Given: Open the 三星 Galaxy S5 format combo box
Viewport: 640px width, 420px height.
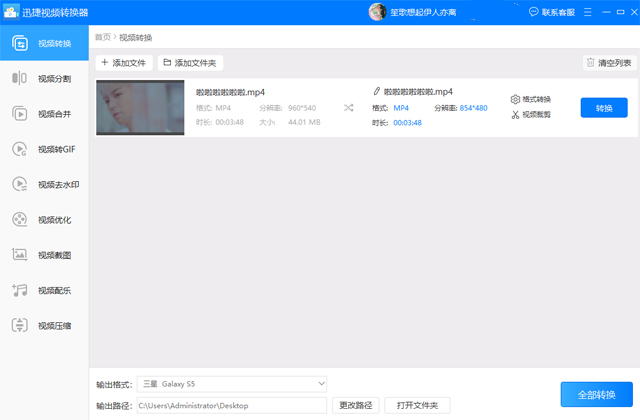Looking at the screenshot, I should [x=232, y=384].
